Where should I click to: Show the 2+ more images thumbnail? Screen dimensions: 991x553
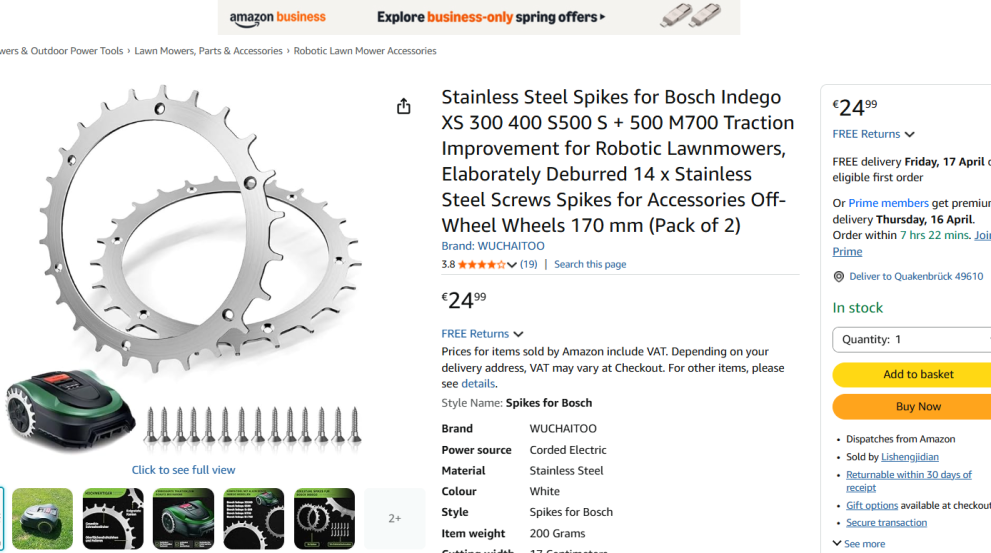tap(394, 518)
